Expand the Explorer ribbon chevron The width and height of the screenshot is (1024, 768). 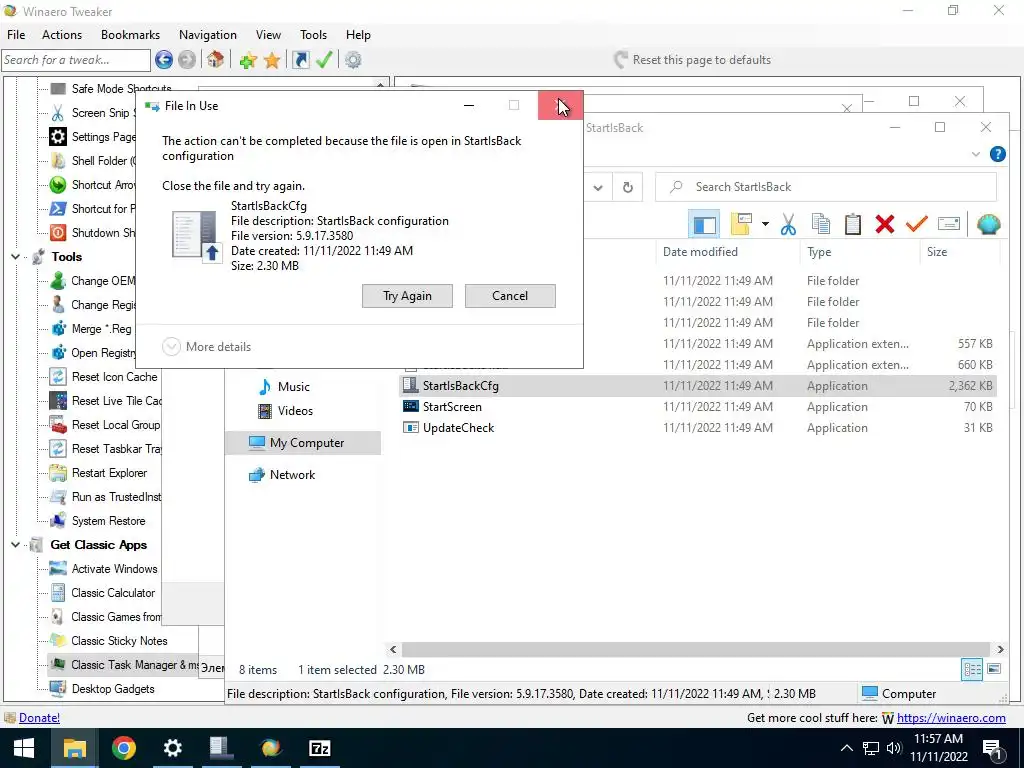(976, 154)
